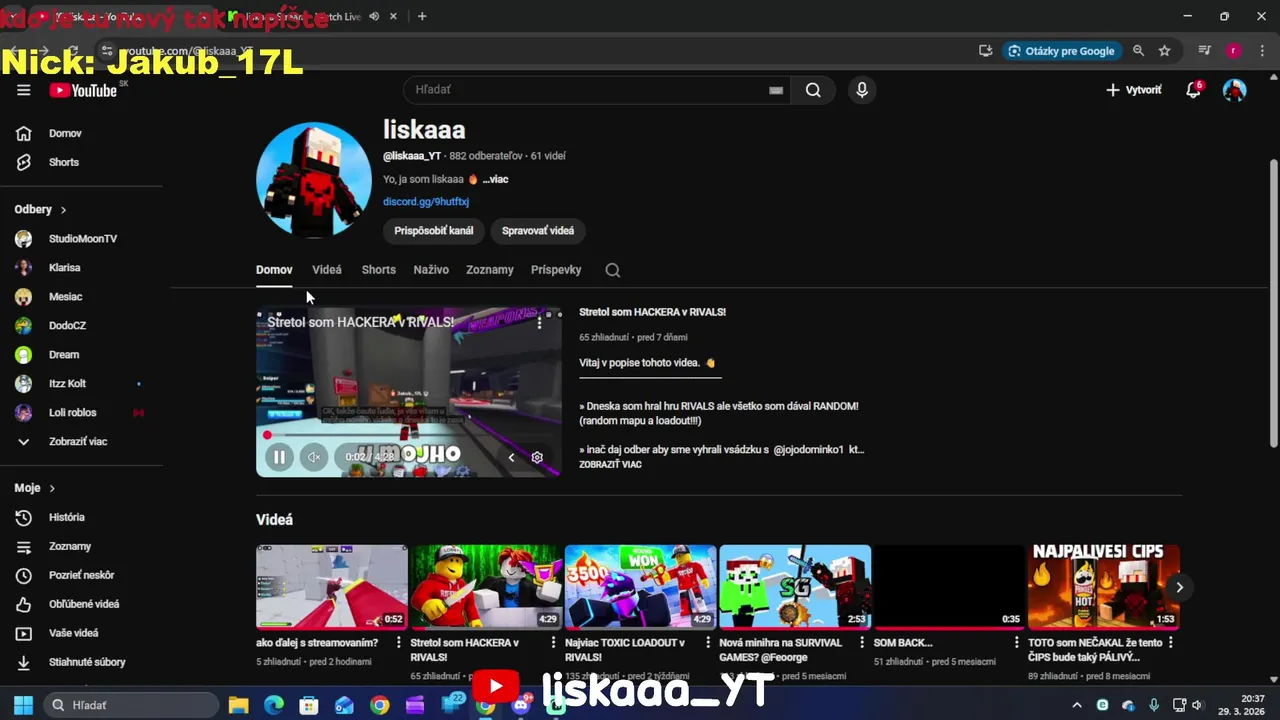Open NAJPALIVEJSI CIPS video thumbnail
1280x720 pixels.
pyautogui.click(x=1104, y=587)
